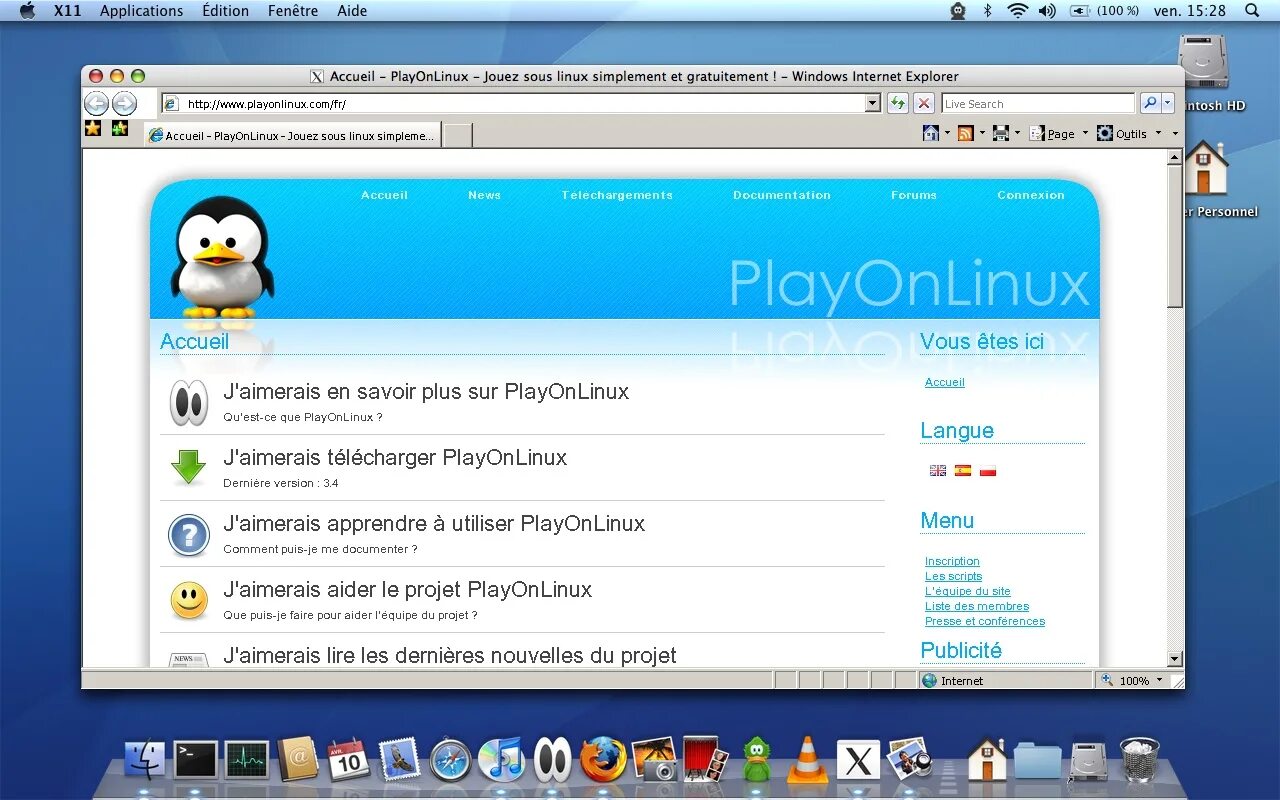Click the Inscription link in Menu

pyautogui.click(x=952, y=561)
